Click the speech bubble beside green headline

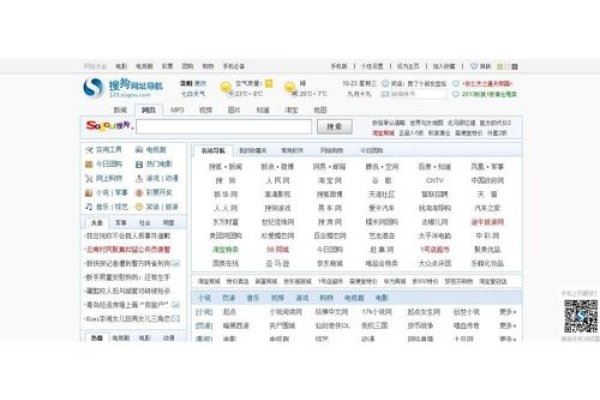(456, 94)
